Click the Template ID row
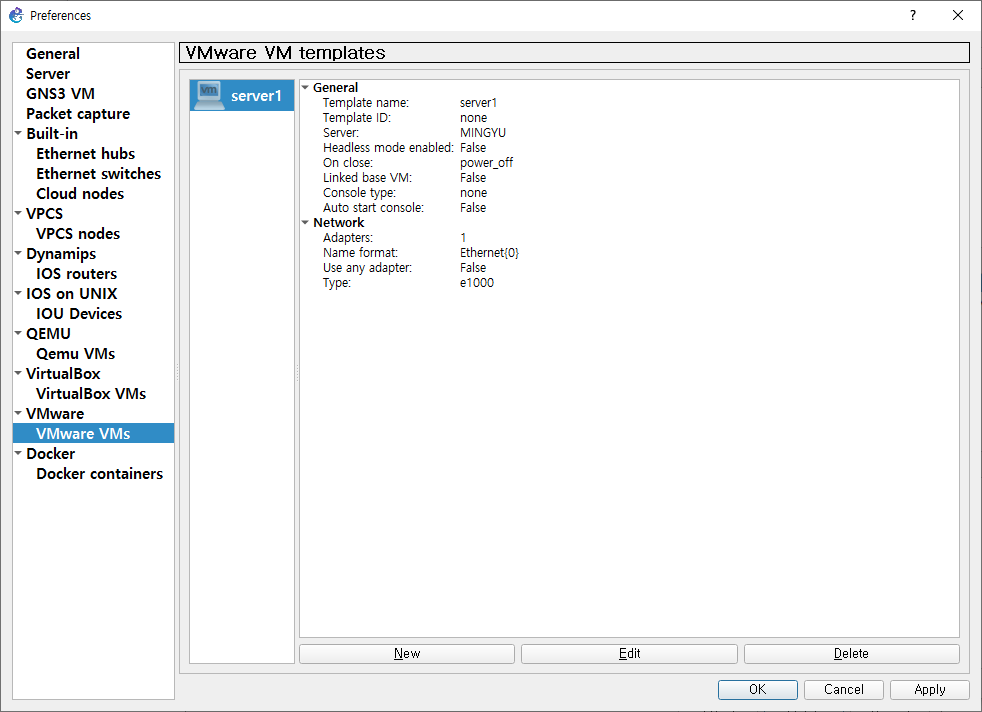The image size is (982, 712). pyautogui.click(x=629, y=118)
